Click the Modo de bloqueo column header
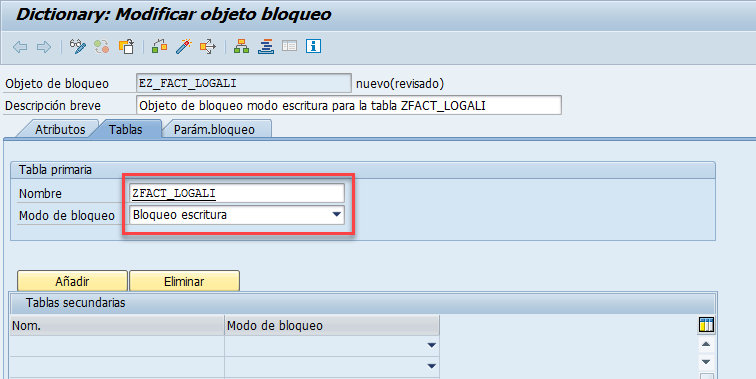This screenshot has width=756, height=379. point(332,325)
